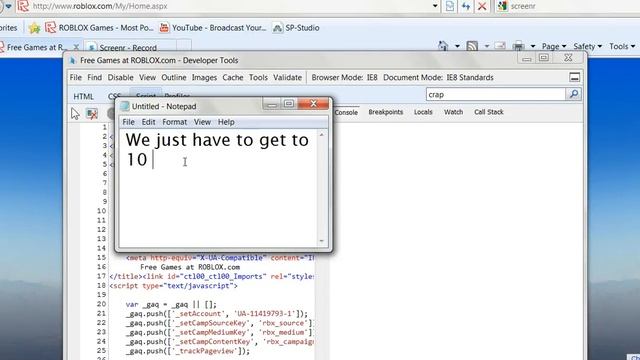Open the Developer Tools Tools menu
Viewport: 640px width, 360px height.
[258, 77]
